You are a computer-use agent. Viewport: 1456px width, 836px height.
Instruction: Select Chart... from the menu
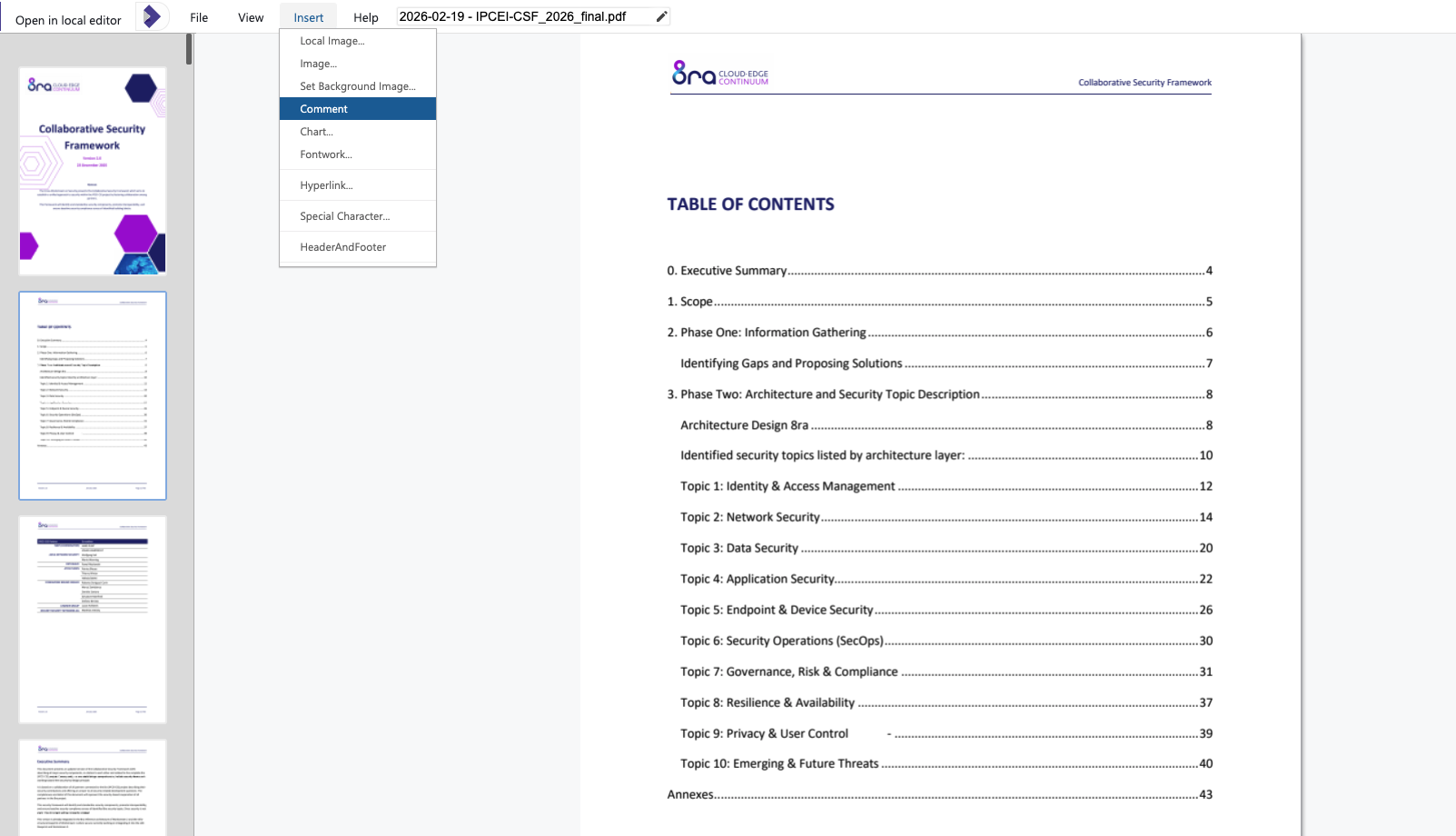316,132
